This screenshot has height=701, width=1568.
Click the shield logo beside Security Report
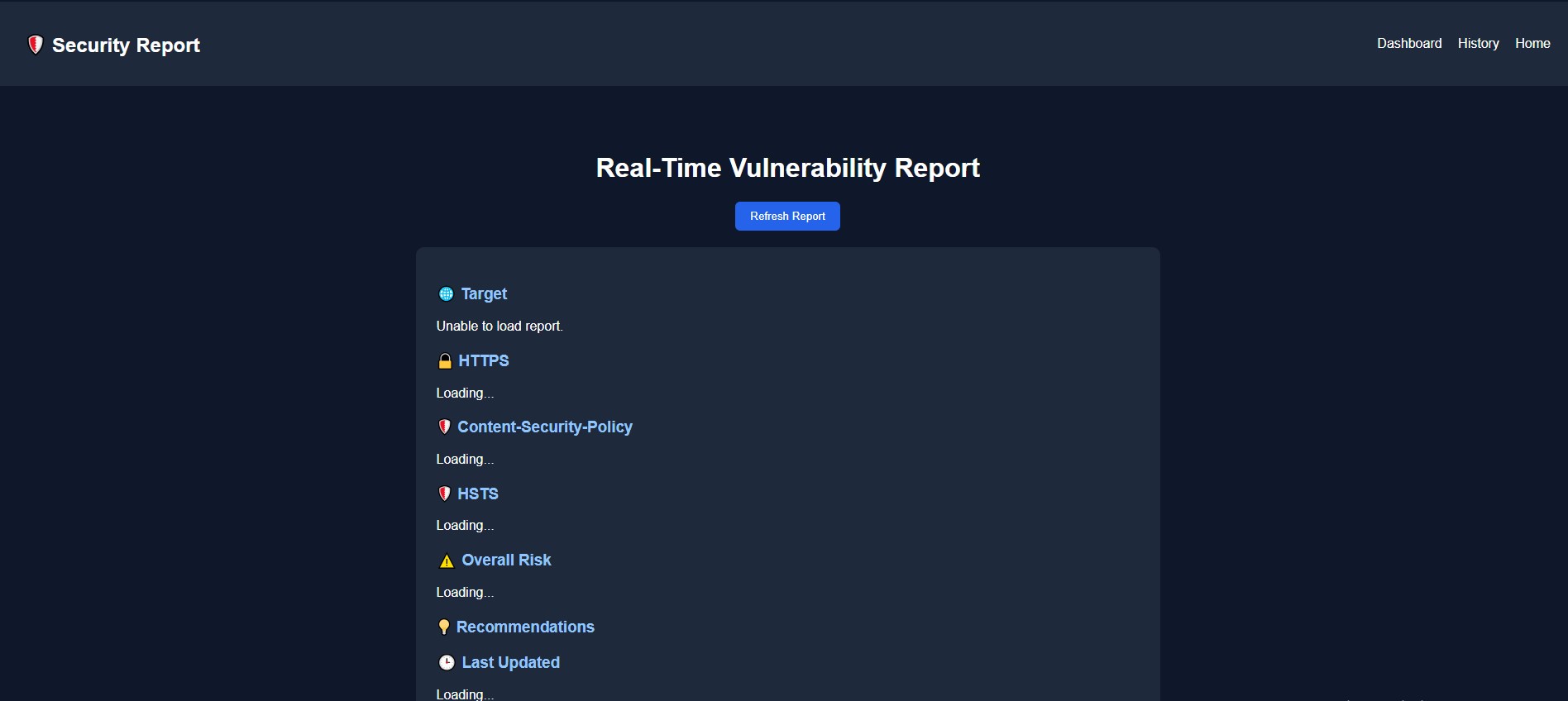pyautogui.click(x=36, y=45)
